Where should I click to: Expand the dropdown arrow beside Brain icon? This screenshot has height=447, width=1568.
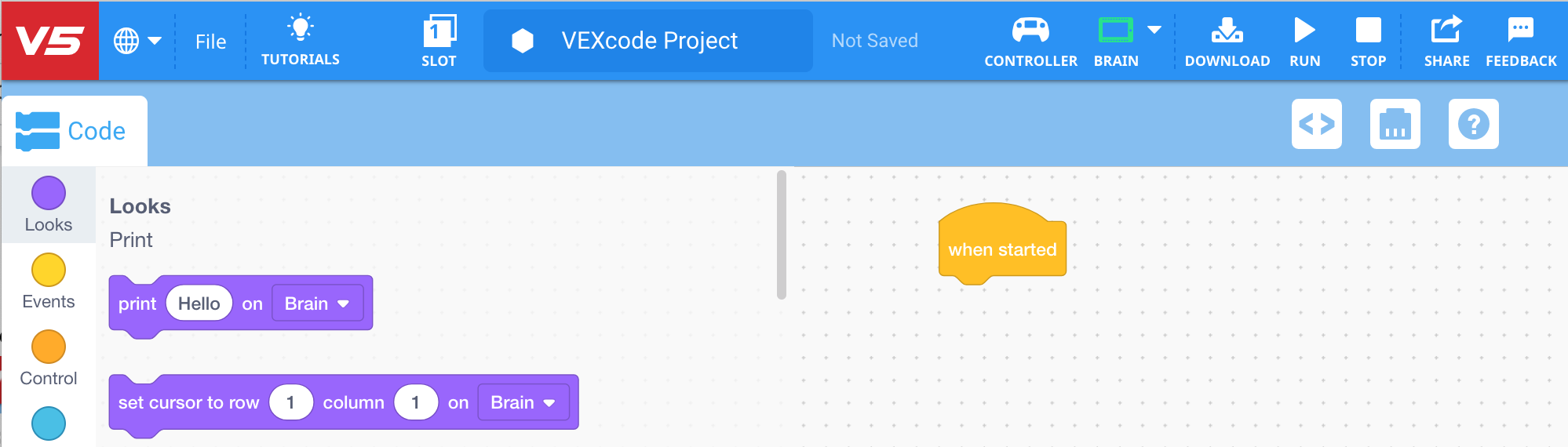tap(1154, 30)
